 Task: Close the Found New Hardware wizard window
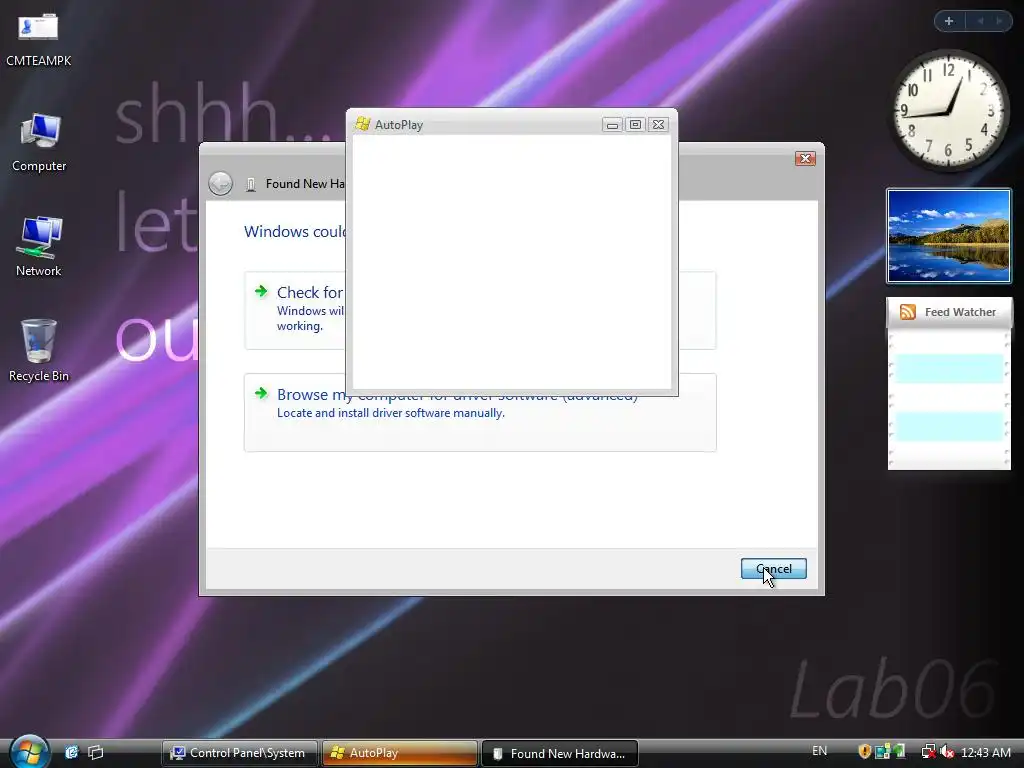click(x=805, y=158)
